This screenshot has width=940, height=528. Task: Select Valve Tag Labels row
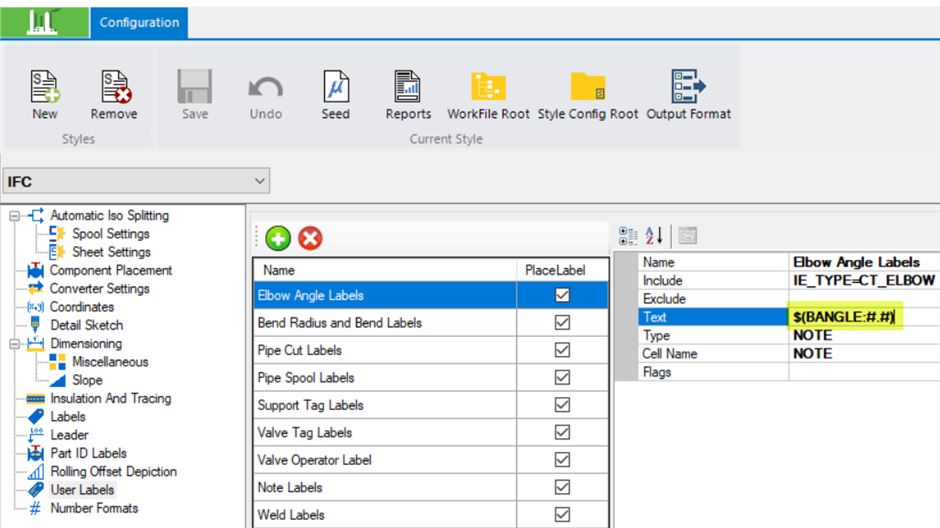click(x=385, y=433)
